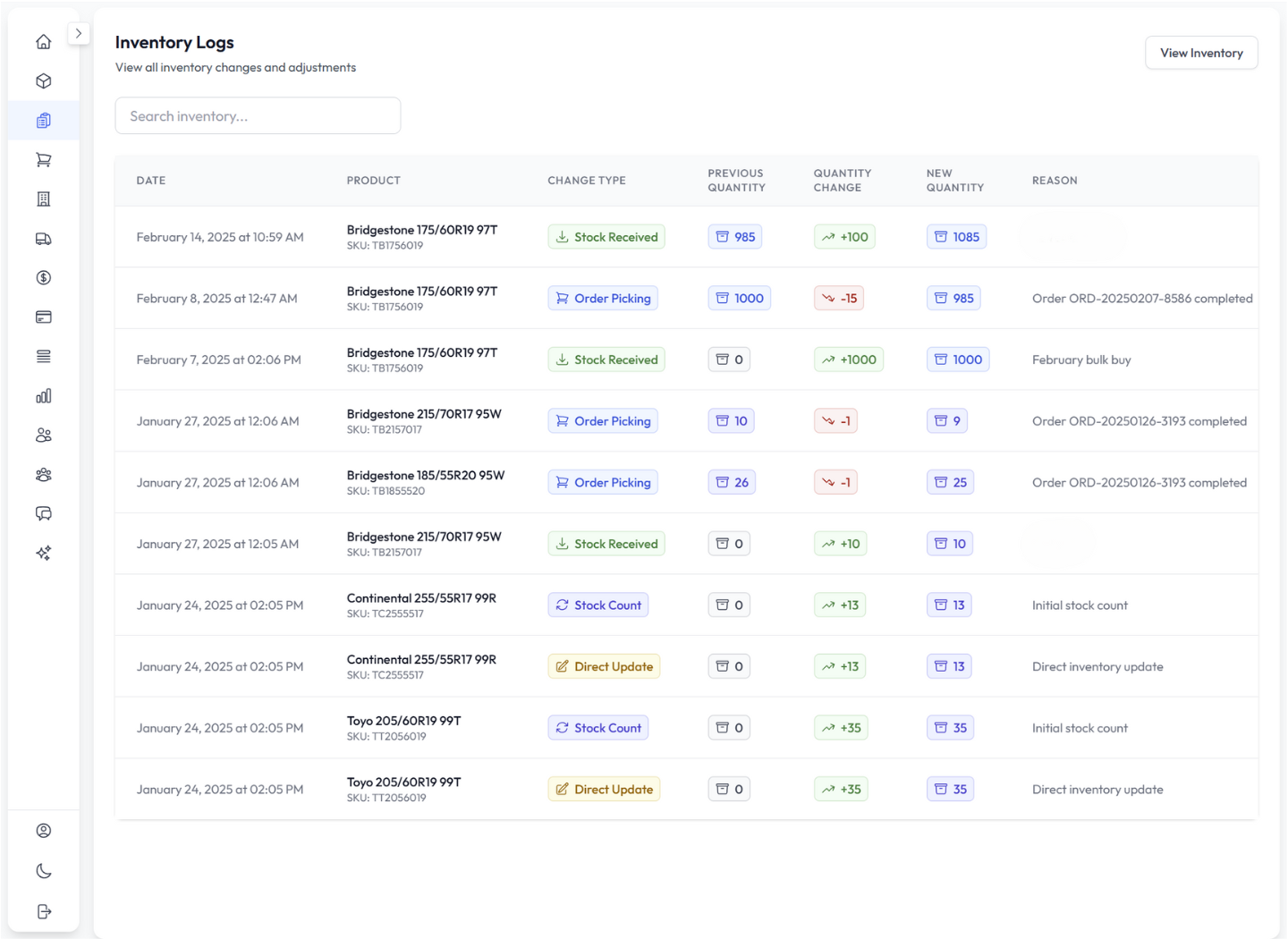This screenshot has width=1288, height=939.
Task: Expand the sidebar with the chevron arrow
Action: click(79, 34)
